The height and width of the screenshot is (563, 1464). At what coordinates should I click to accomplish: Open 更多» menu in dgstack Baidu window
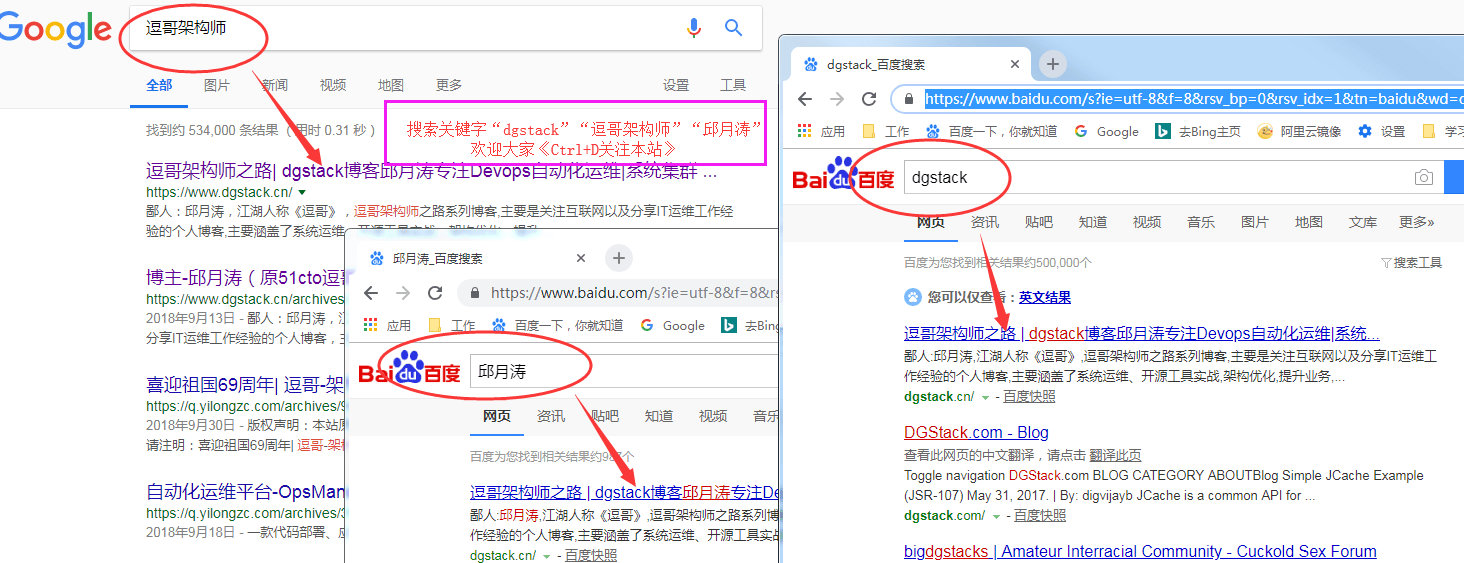tap(1416, 222)
